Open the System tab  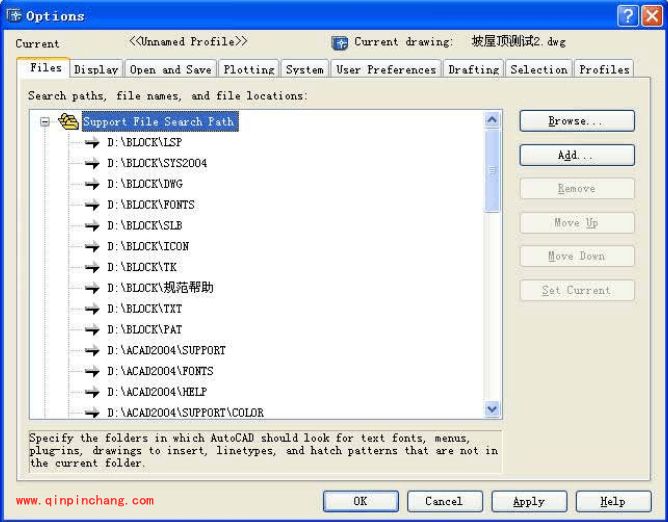pyautogui.click(x=305, y=69)
